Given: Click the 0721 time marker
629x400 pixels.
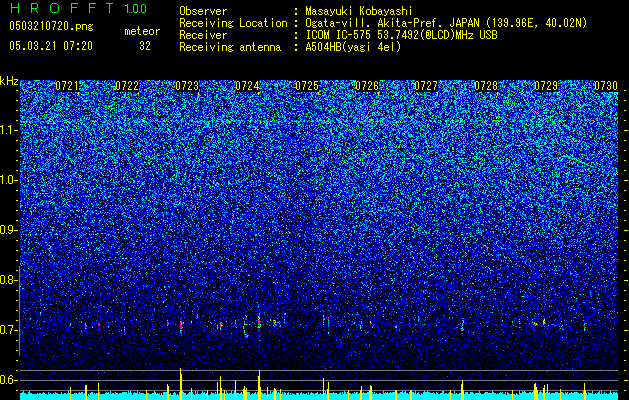Looking at the screenshot, I should (67, 86).
